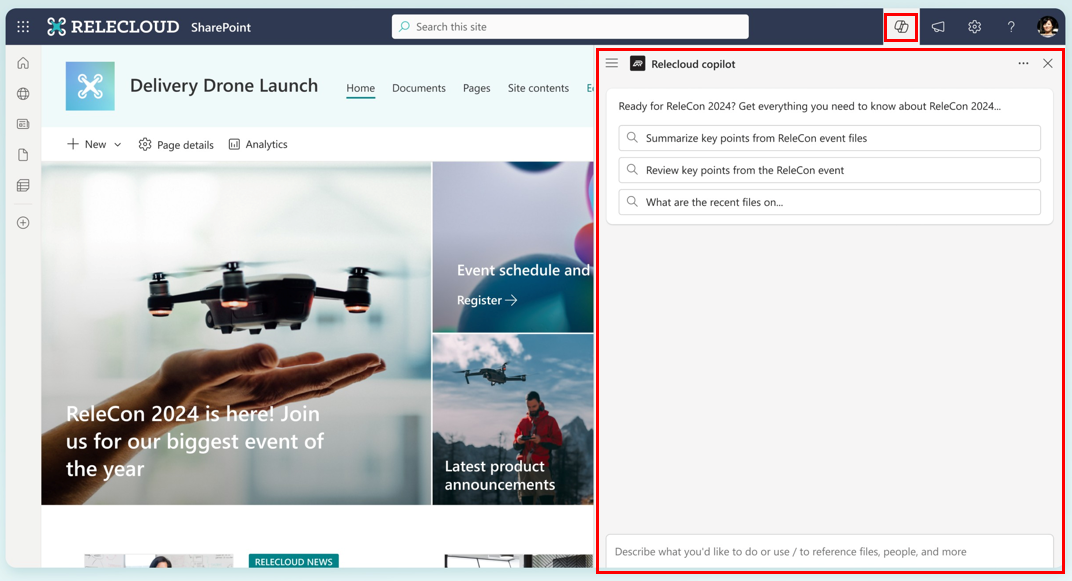Click the announcements megaphone icon
The height and width of the screenshot is (581, 1072).
[x=938, y=26]
